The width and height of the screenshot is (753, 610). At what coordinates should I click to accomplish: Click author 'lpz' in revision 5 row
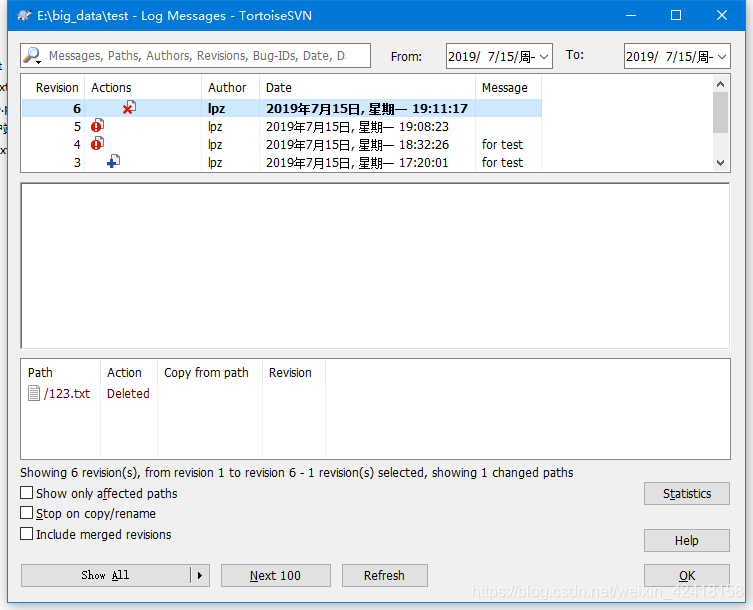tap(215, 127)
